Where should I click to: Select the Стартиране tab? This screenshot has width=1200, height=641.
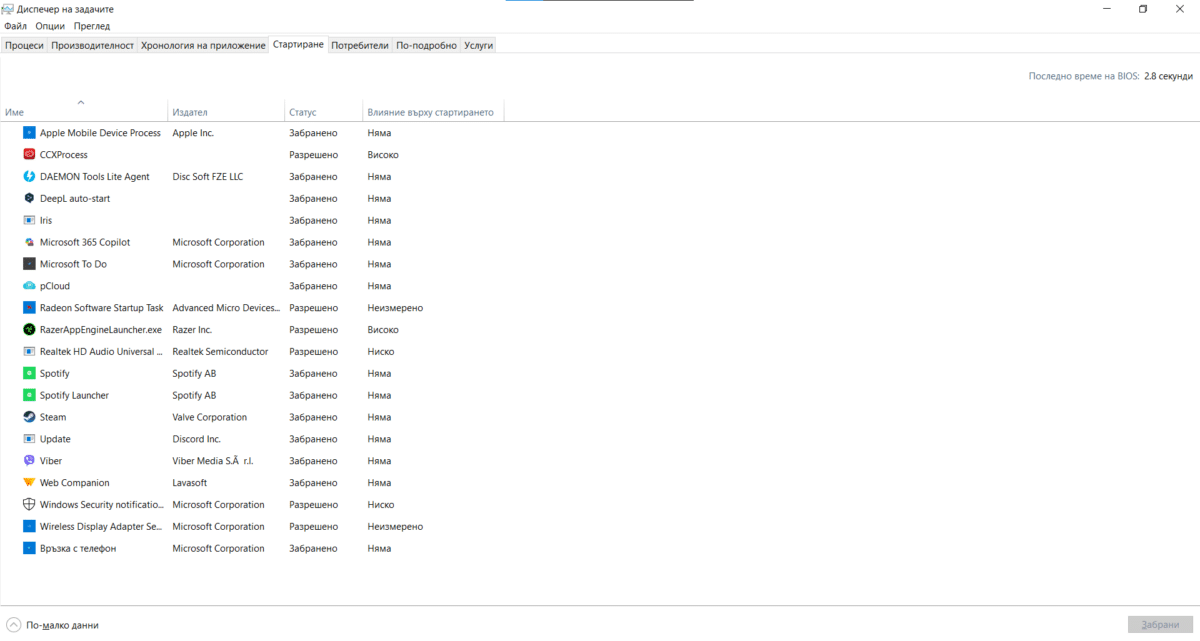click(298, 45)
